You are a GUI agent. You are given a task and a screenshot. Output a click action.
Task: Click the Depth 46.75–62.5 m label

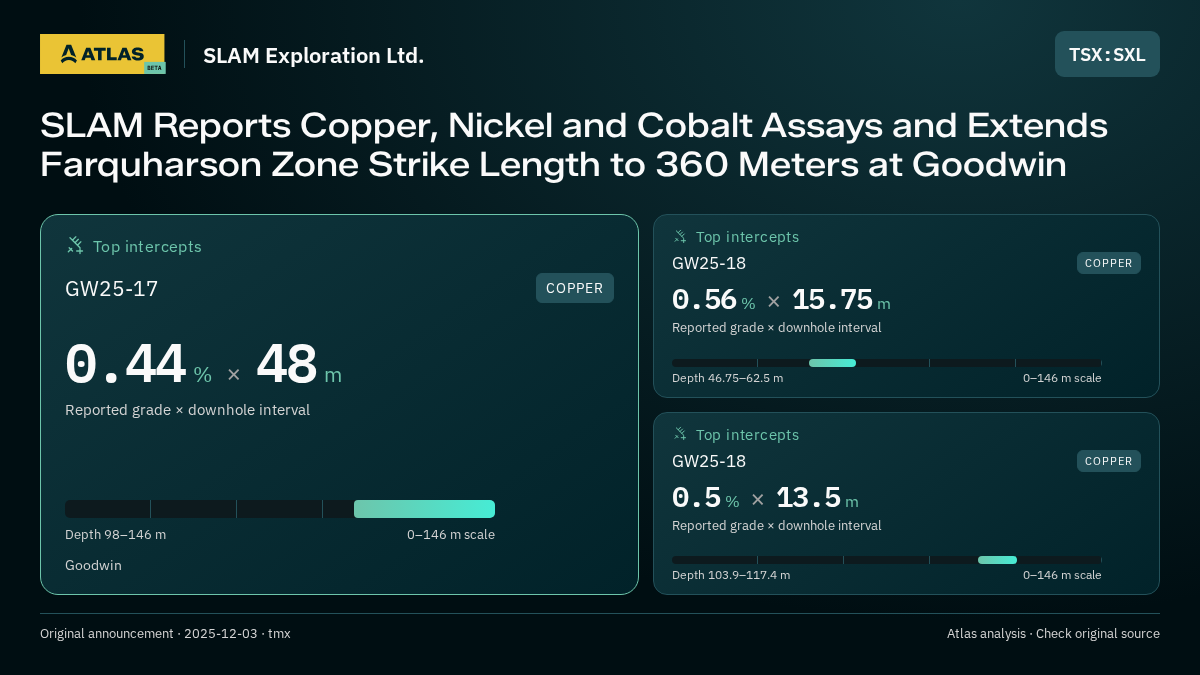(727, 378)
